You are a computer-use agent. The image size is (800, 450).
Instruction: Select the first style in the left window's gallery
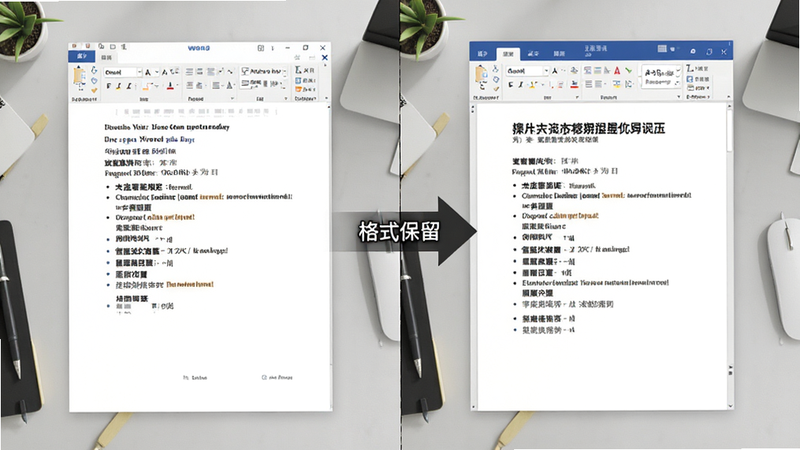pyautogui.click(x=261, y=71)
